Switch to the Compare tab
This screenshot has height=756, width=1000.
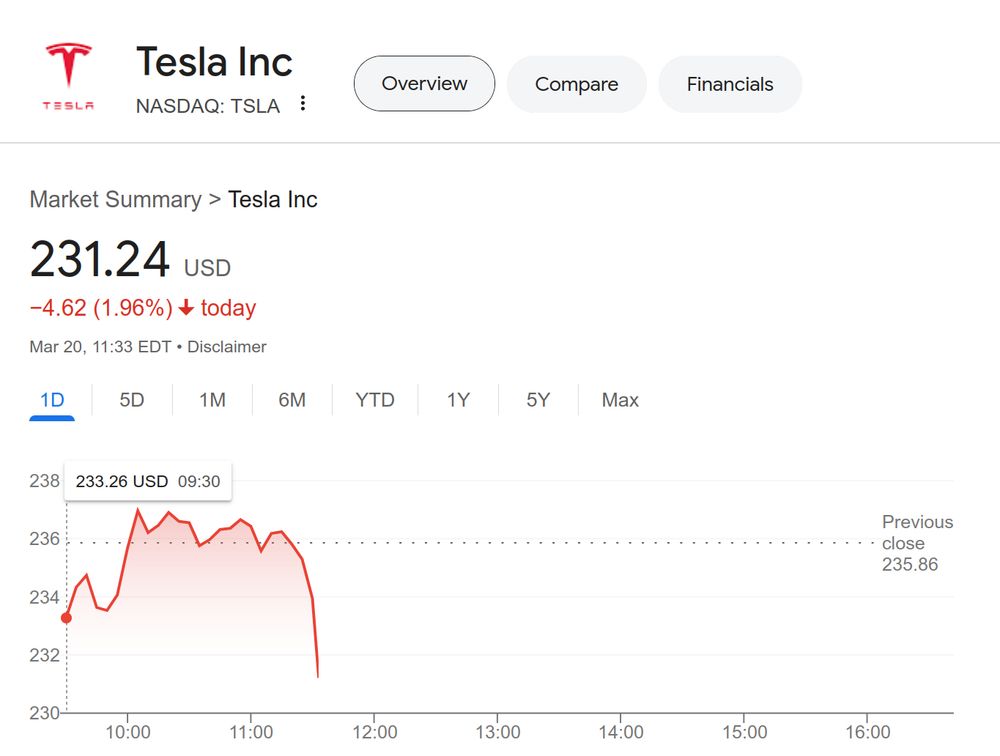click(x=576, y=84)
